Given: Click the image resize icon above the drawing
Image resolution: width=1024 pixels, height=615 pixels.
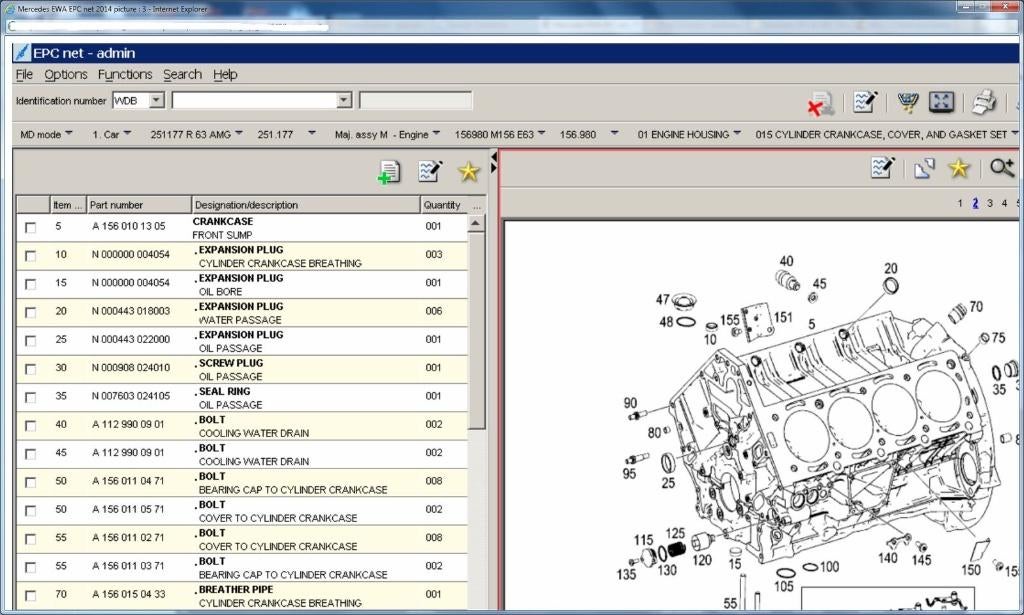Looking at the screenshot, I should click(x=922, y=168).
